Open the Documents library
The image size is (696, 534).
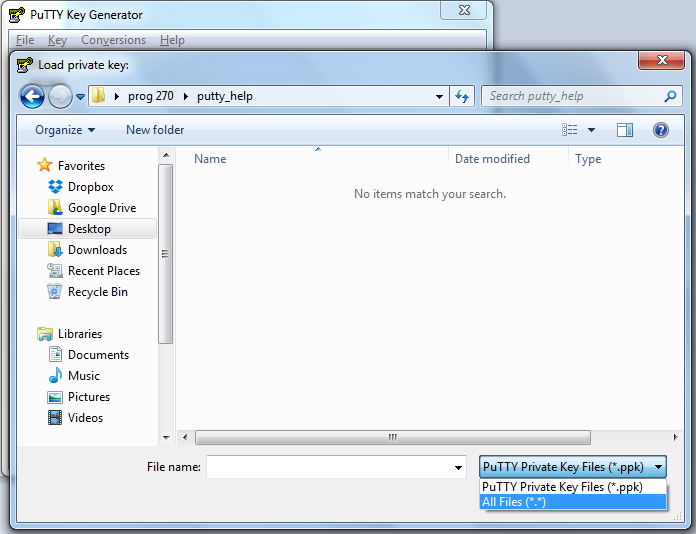pyautogui.click(x=98, y=355)
